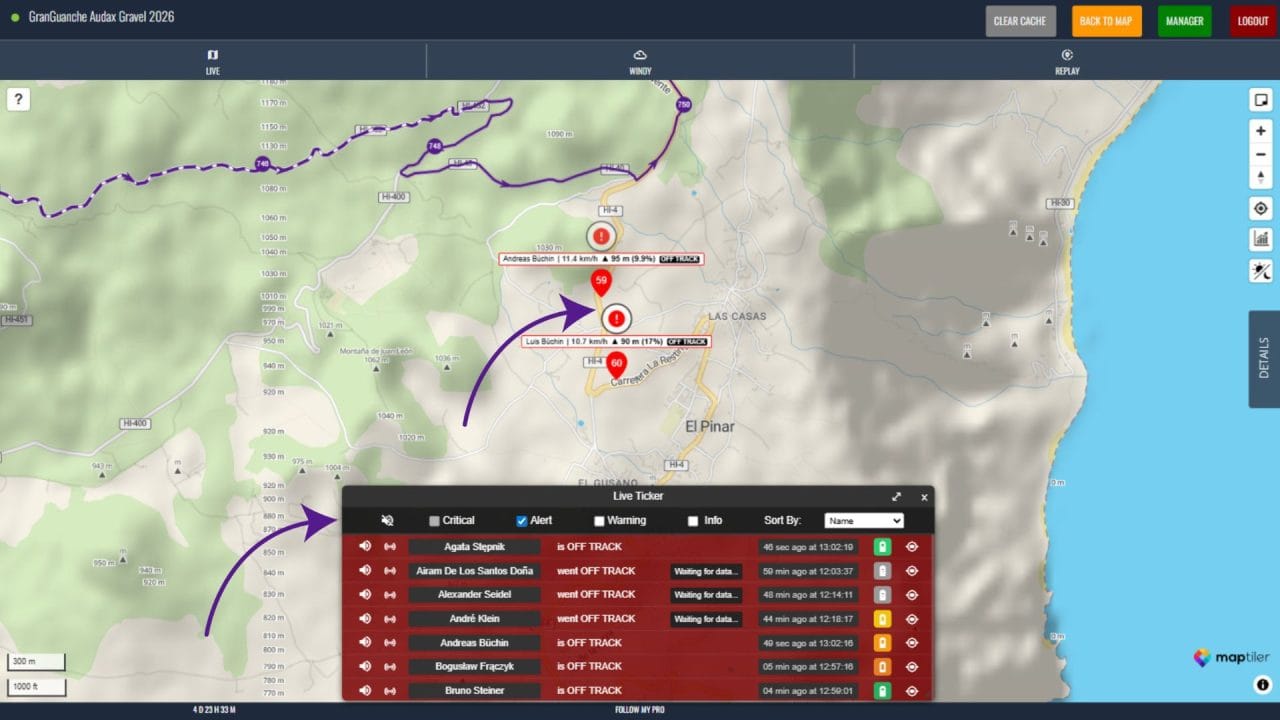1280x720 pixels.
Task: Toggle day/night map mode icon
Action: pos(1261,270)
